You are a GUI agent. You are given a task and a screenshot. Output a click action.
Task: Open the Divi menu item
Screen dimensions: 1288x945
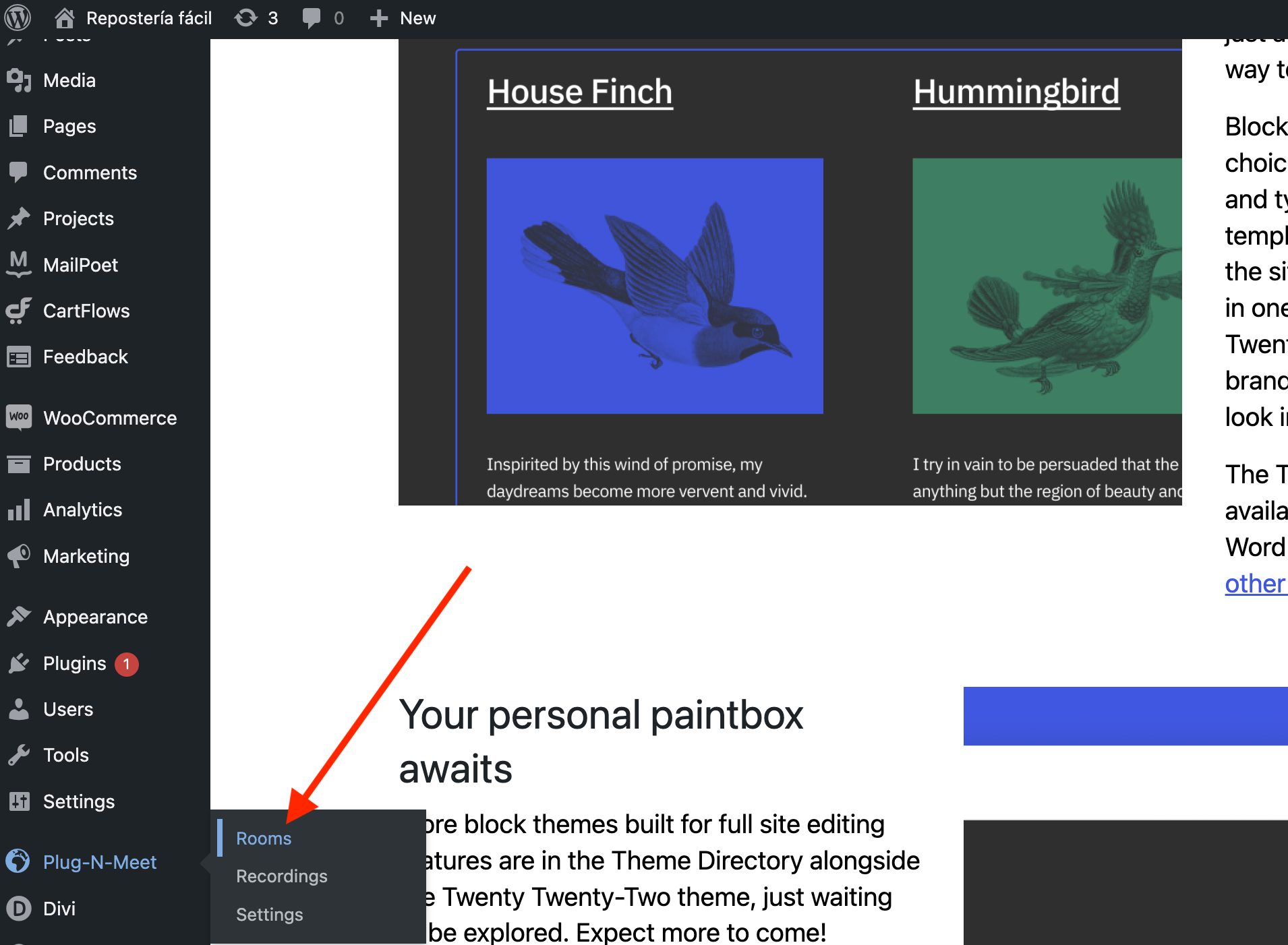(x=59, y=909)
